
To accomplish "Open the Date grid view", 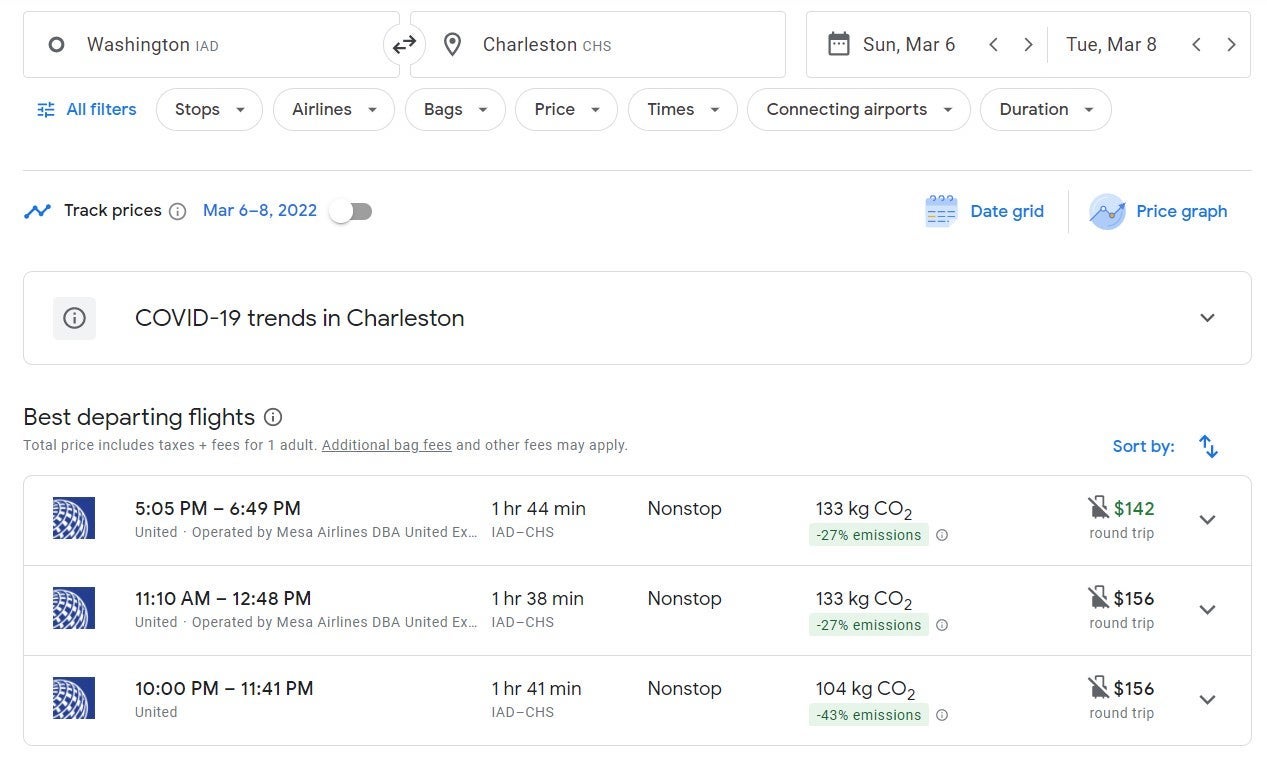I will pos(985,211).
